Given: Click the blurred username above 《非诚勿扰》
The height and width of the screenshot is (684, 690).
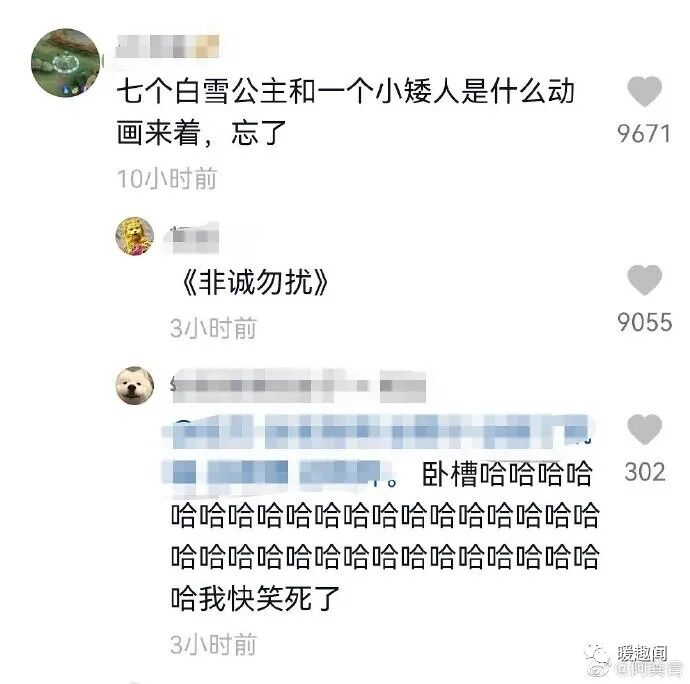Looking at the screenshot, I should pos(192,238).
